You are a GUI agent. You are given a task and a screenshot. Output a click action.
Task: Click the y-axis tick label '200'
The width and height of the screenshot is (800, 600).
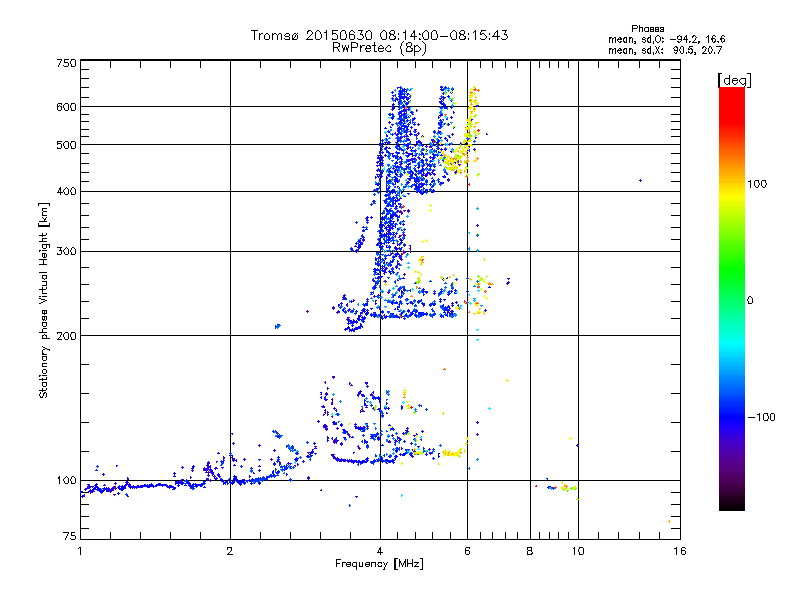(x=66, y=336)
